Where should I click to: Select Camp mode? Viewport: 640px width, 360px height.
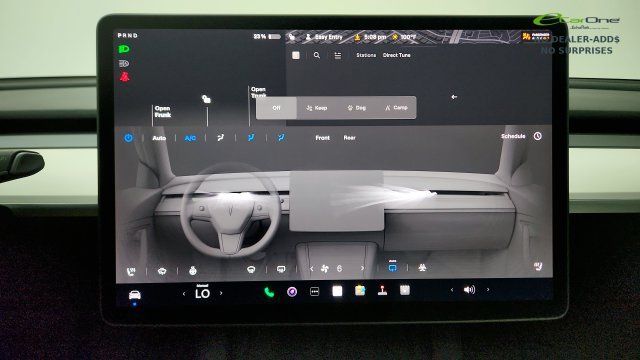click(396, 108)
